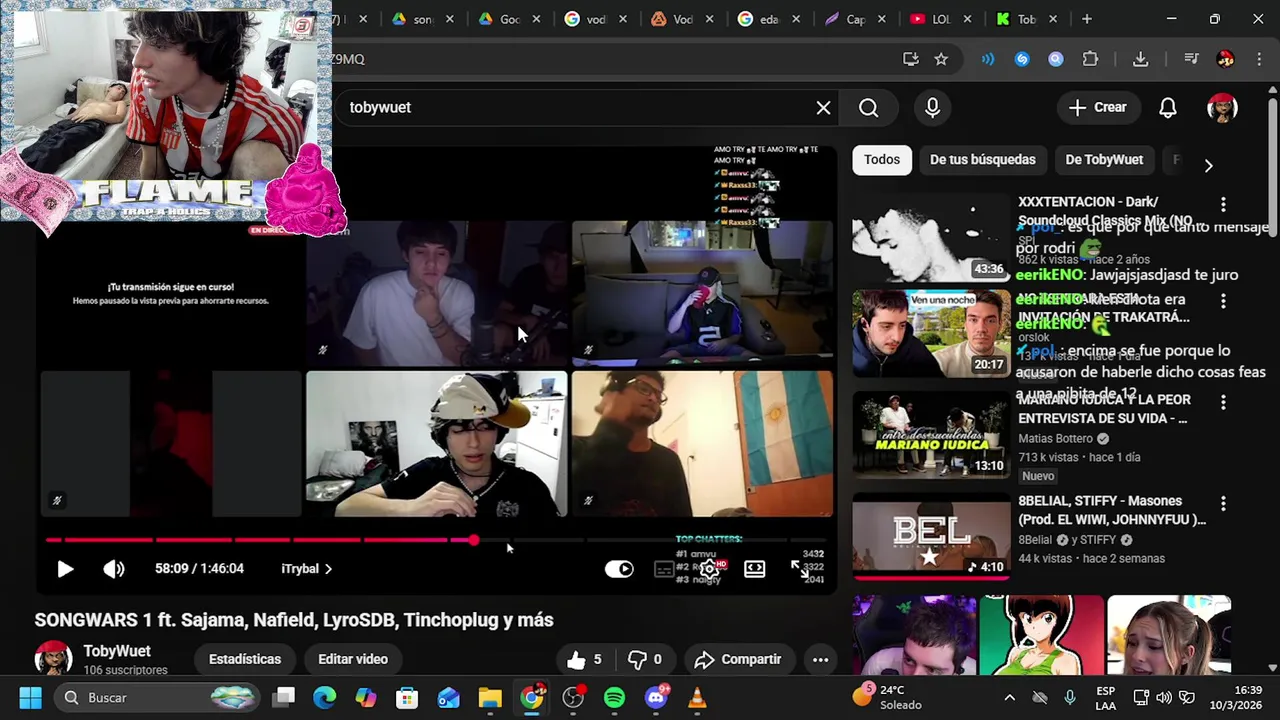Image resolution: width=1280 pixels, height=720 pixels.
Task: Open the Matias Bottero channel link
Action: (1055, 439)
